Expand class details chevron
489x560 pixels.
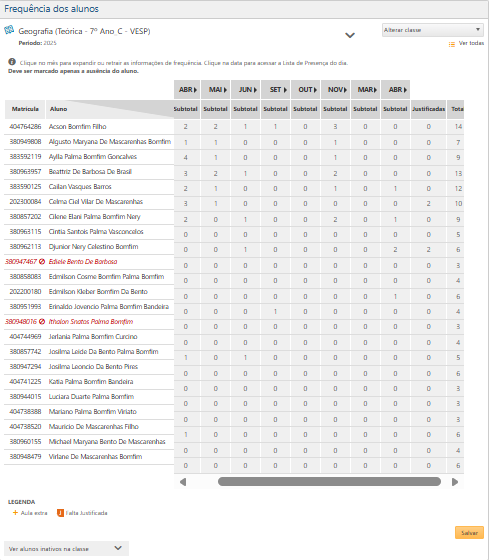click(350, 35)
